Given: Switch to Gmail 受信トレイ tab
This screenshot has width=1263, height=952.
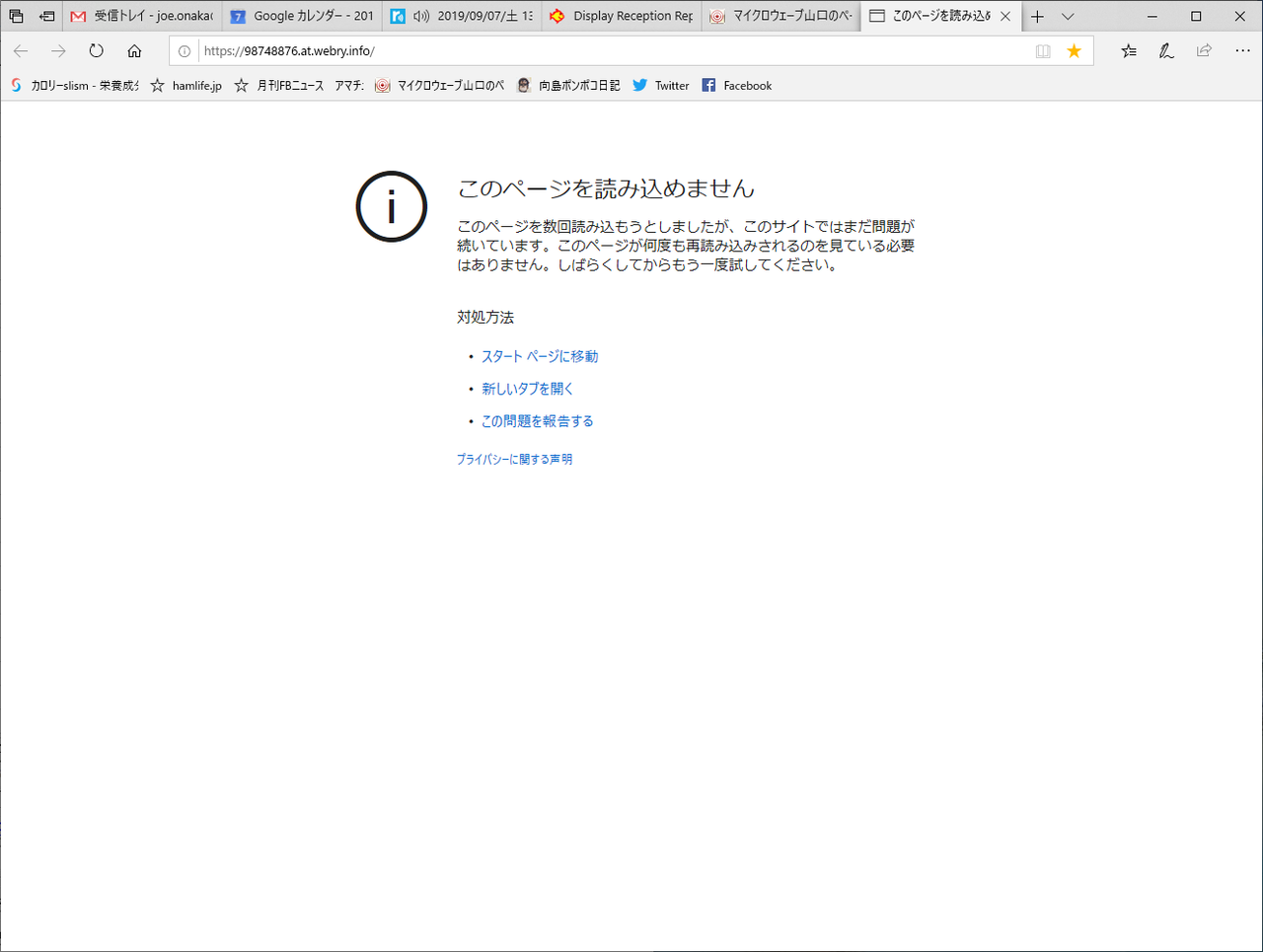Looking at the screenshot, I should 142,16.
